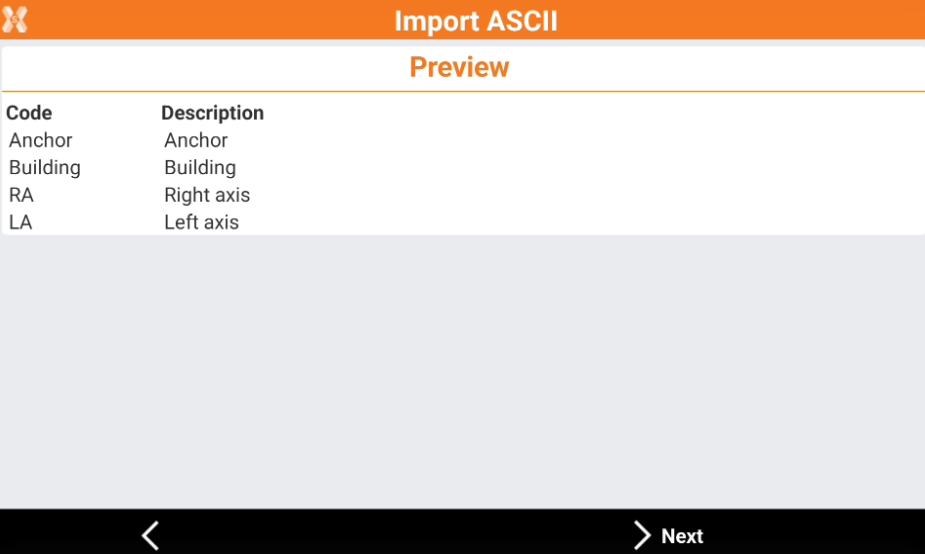This screenshot has width=925, height=554.
Task: Select Anchor in the Description column
Action: point(196,140)
